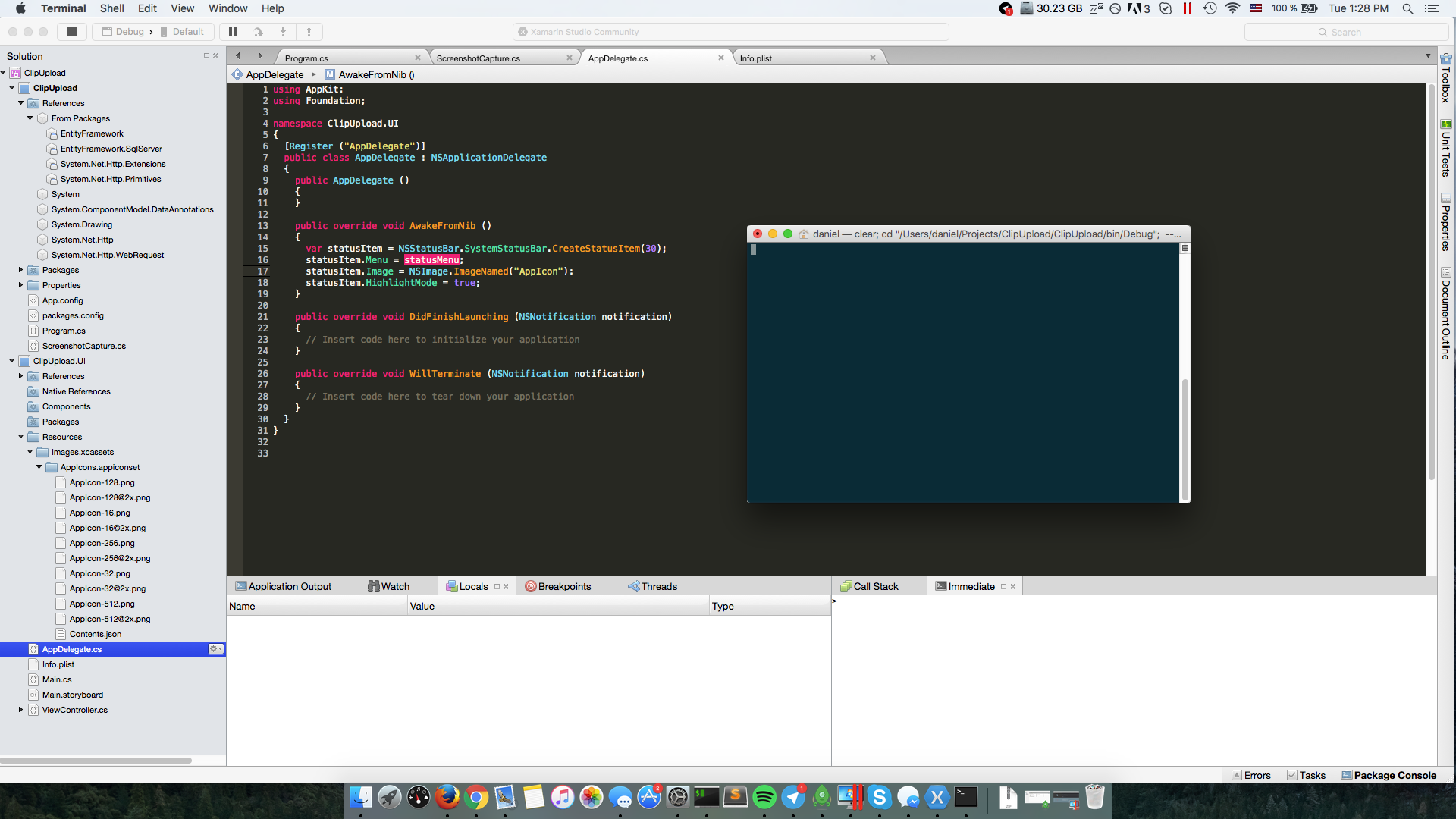Screen dimensions: 1456x819
Task: Open the document tabs overflow dropdown
Action: click(1428, 56)
